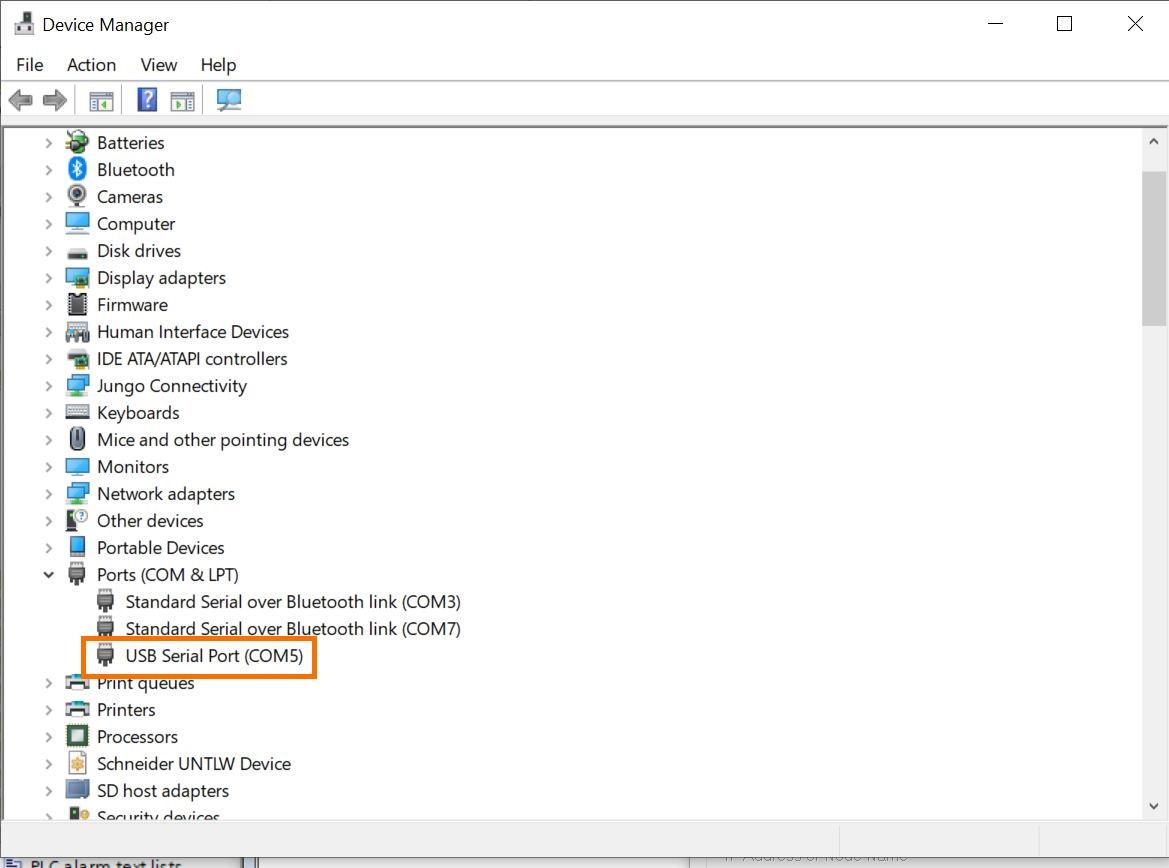Image resolution: width=1169 pixels, height=868 pixels.
Task: Click the Processors category icon
Action: click(77, 736)
